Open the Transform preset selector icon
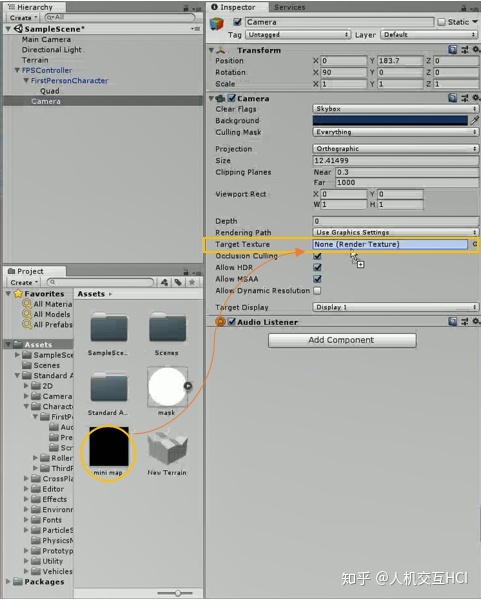This screenshot has width=481, height=600. pos(465,50)
